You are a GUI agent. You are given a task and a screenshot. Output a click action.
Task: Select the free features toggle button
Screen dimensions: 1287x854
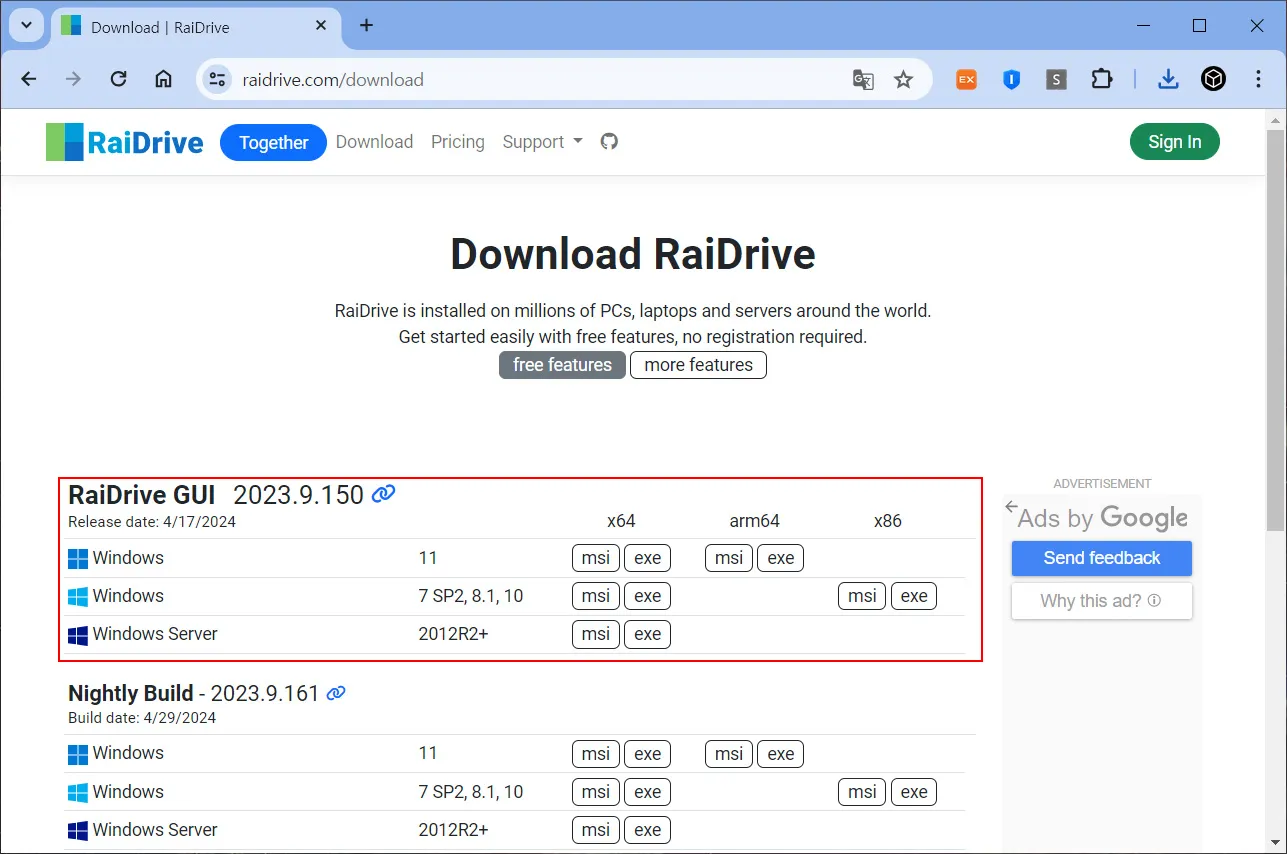pyautogui.click(x=562, y=365)
